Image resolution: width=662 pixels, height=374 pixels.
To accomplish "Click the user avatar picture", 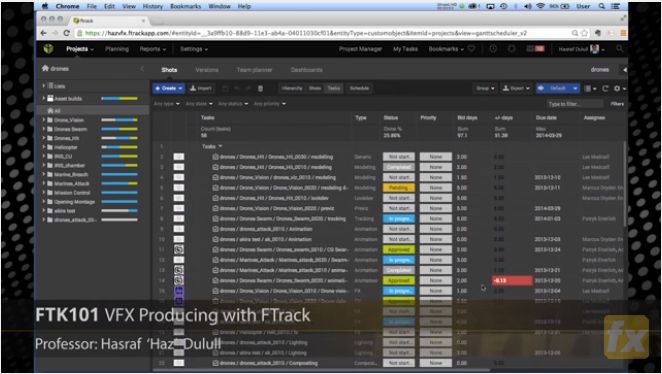I will [x=595, y=49].
